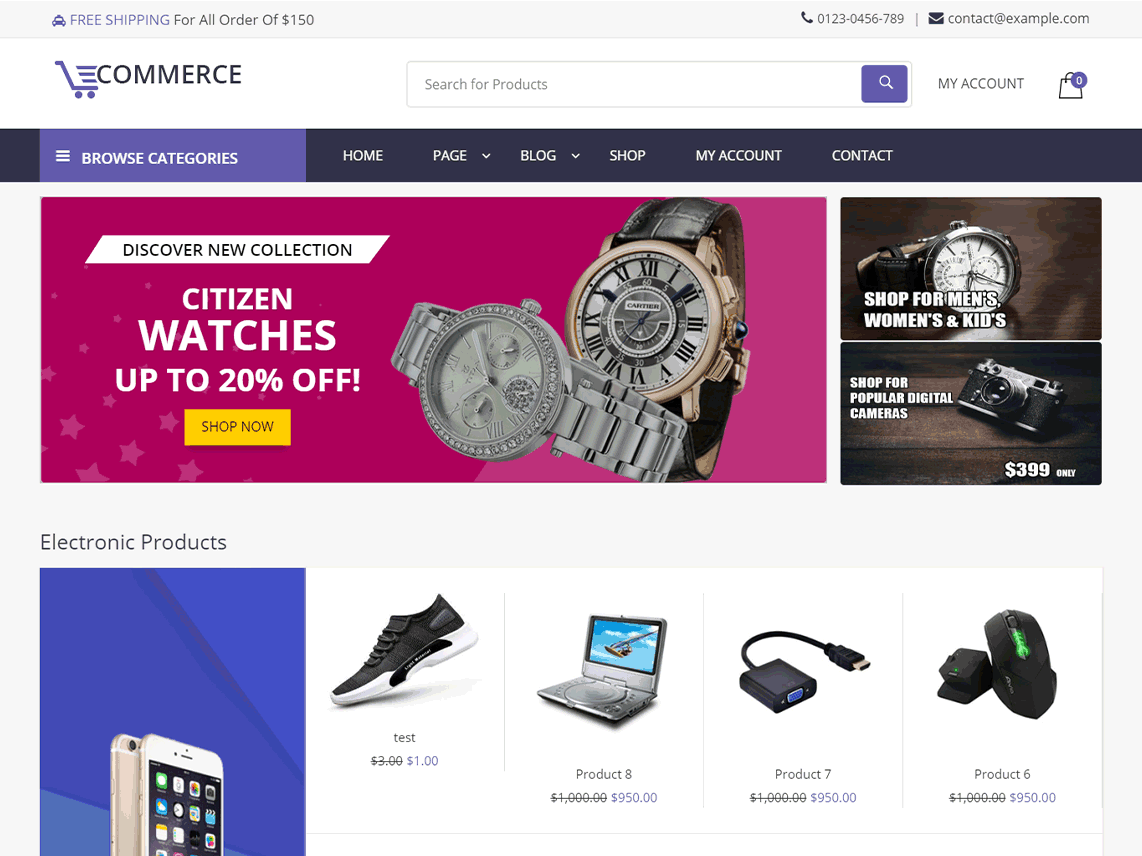Open the popular digital cameras banner
1142x856 pixels.
pyautogui.click(x=971, y=414)
